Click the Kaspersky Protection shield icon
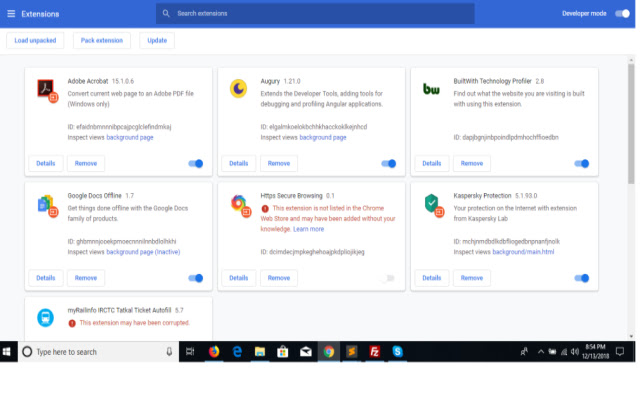Screen dimensions: 640x400 point(433,205)
